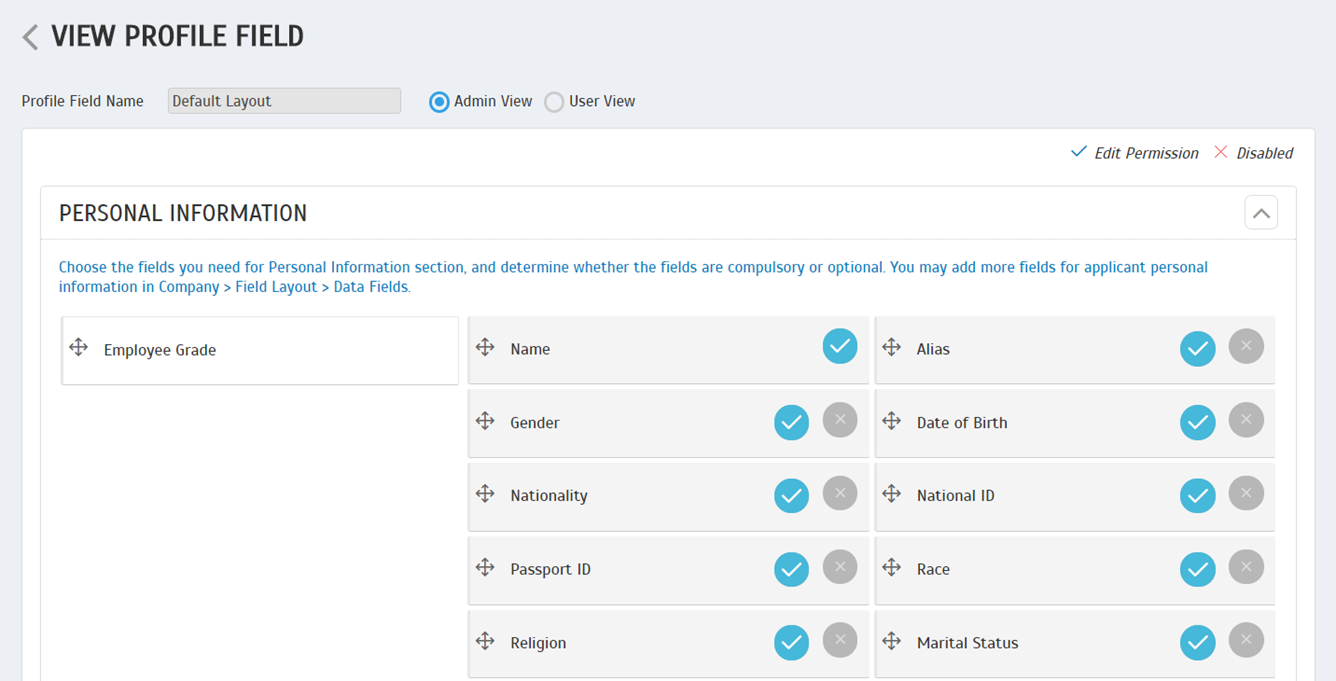Select the Admin View radio button
1336x681 pixels.
pyautogui.click(x=439, y=102)
